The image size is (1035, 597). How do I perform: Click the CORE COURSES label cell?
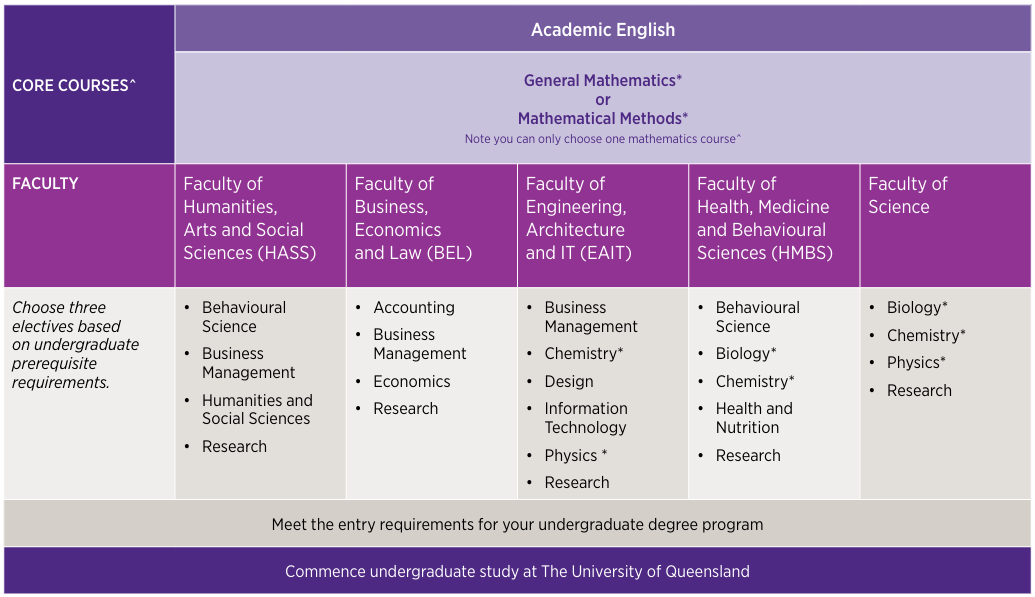pos(89,85)
